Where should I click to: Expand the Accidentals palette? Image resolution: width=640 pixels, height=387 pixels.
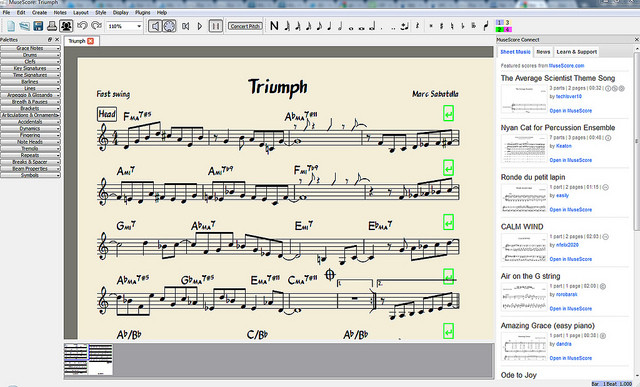click(x=30, y=122)
